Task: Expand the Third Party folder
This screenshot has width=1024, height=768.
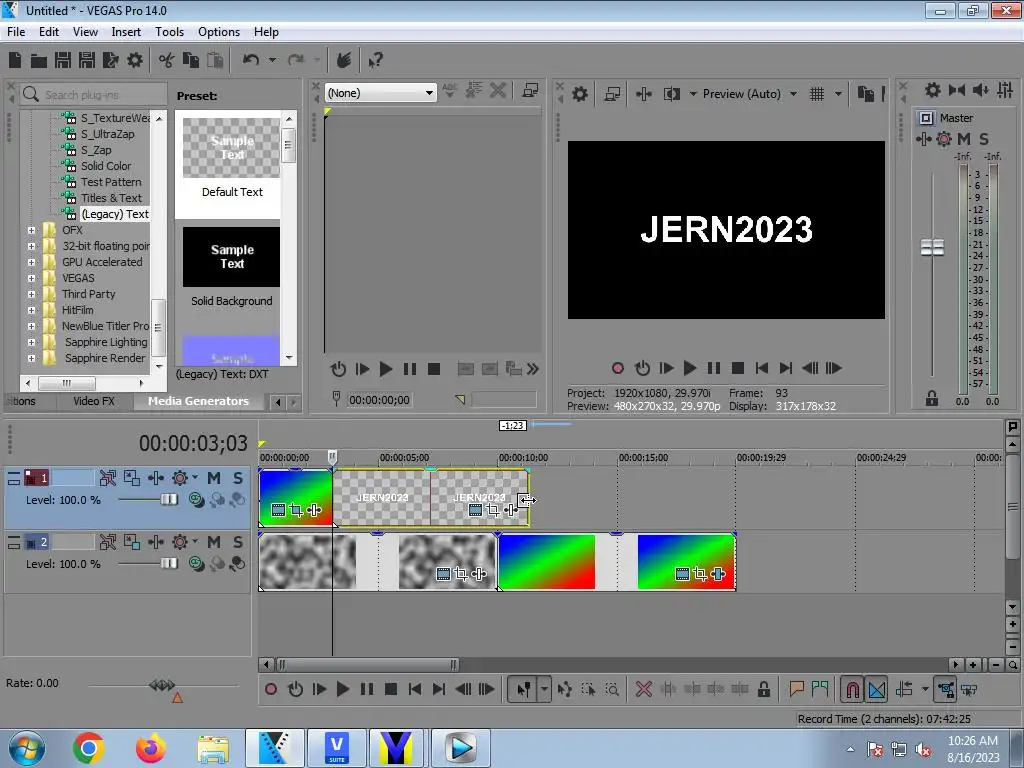Action: pyautogui.click(x=31, y=295)
